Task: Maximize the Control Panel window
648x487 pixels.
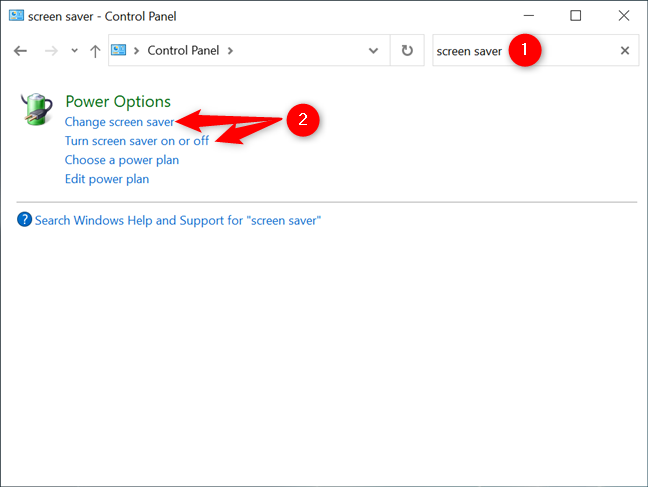Action: 576,16
